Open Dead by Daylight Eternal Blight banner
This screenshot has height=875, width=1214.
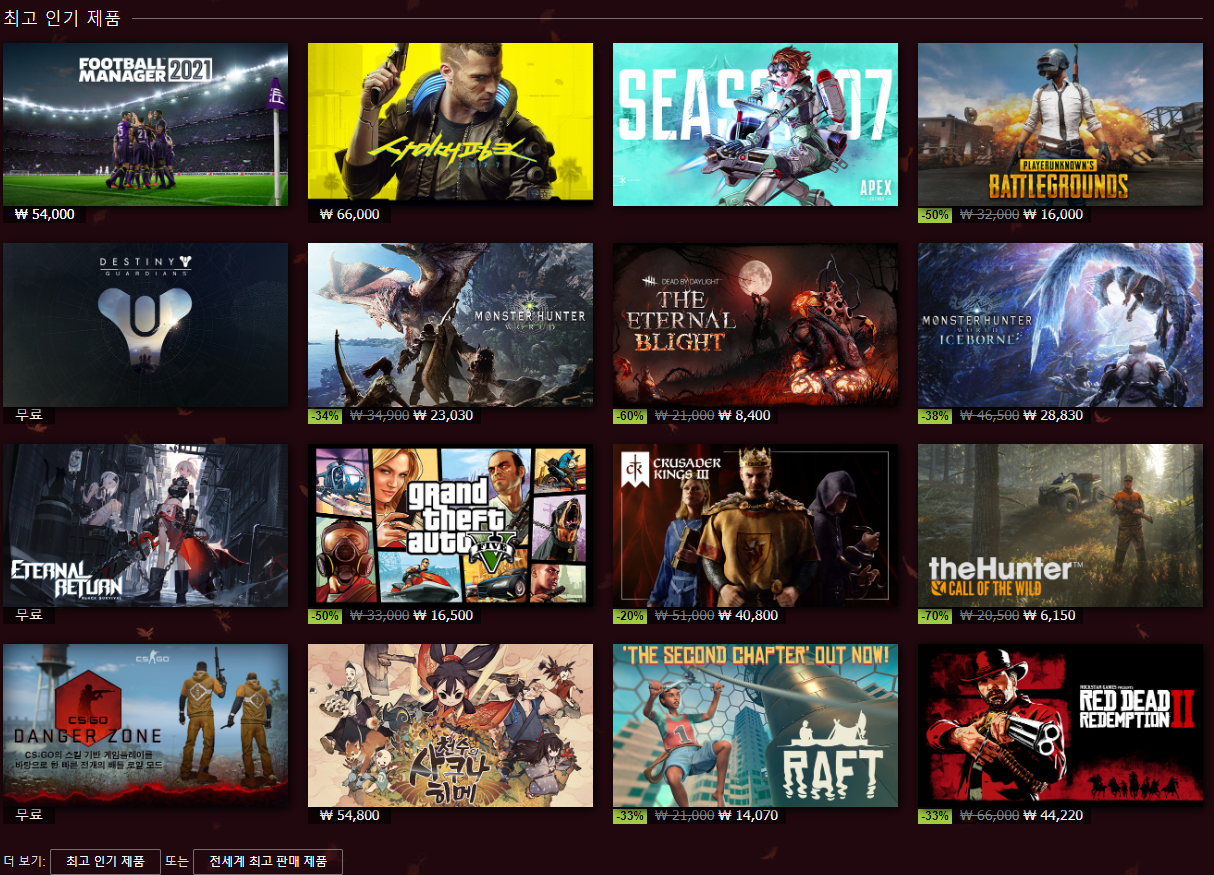point(755,325)
